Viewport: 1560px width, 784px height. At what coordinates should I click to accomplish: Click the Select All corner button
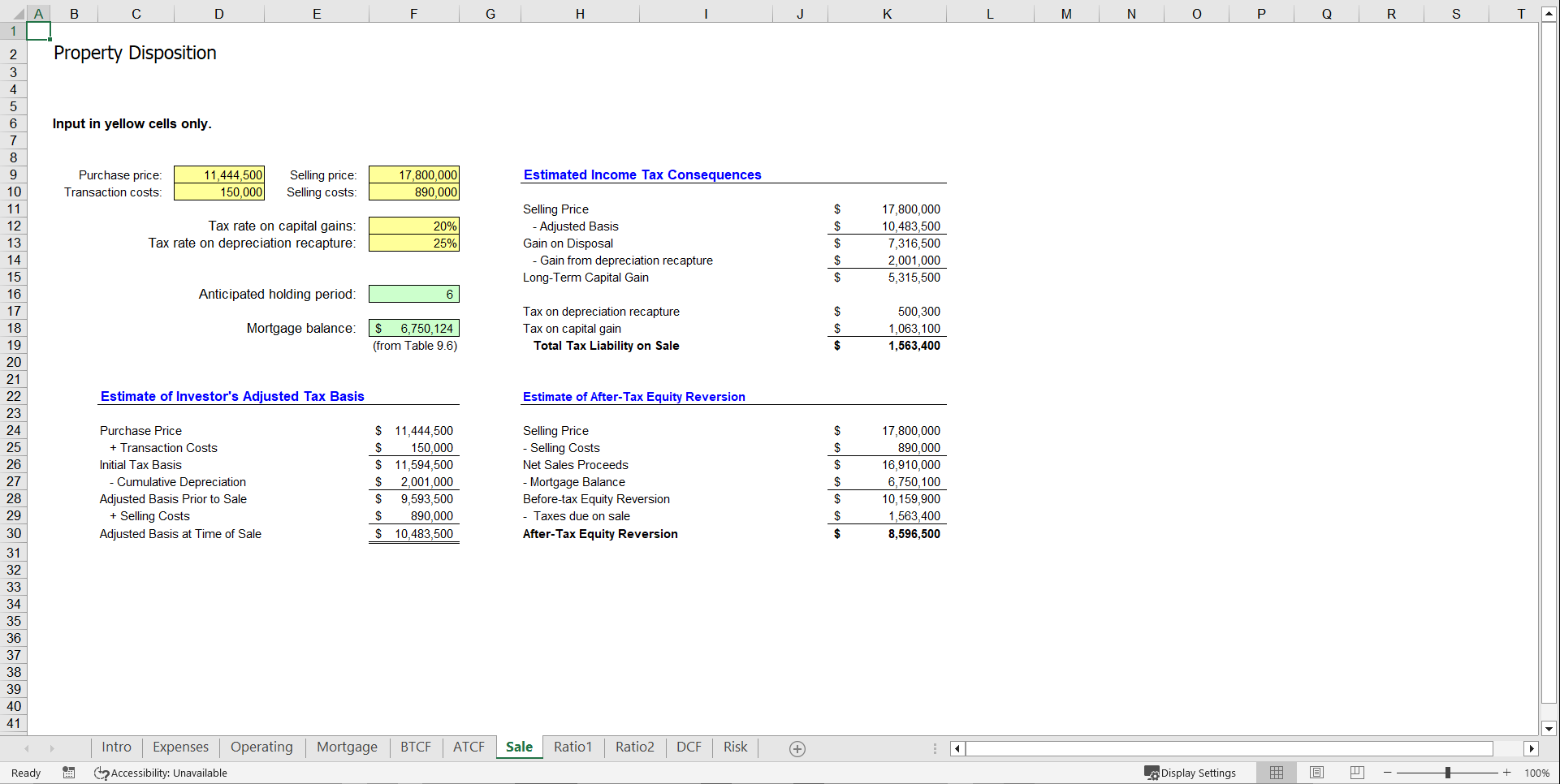click(19, 13)
